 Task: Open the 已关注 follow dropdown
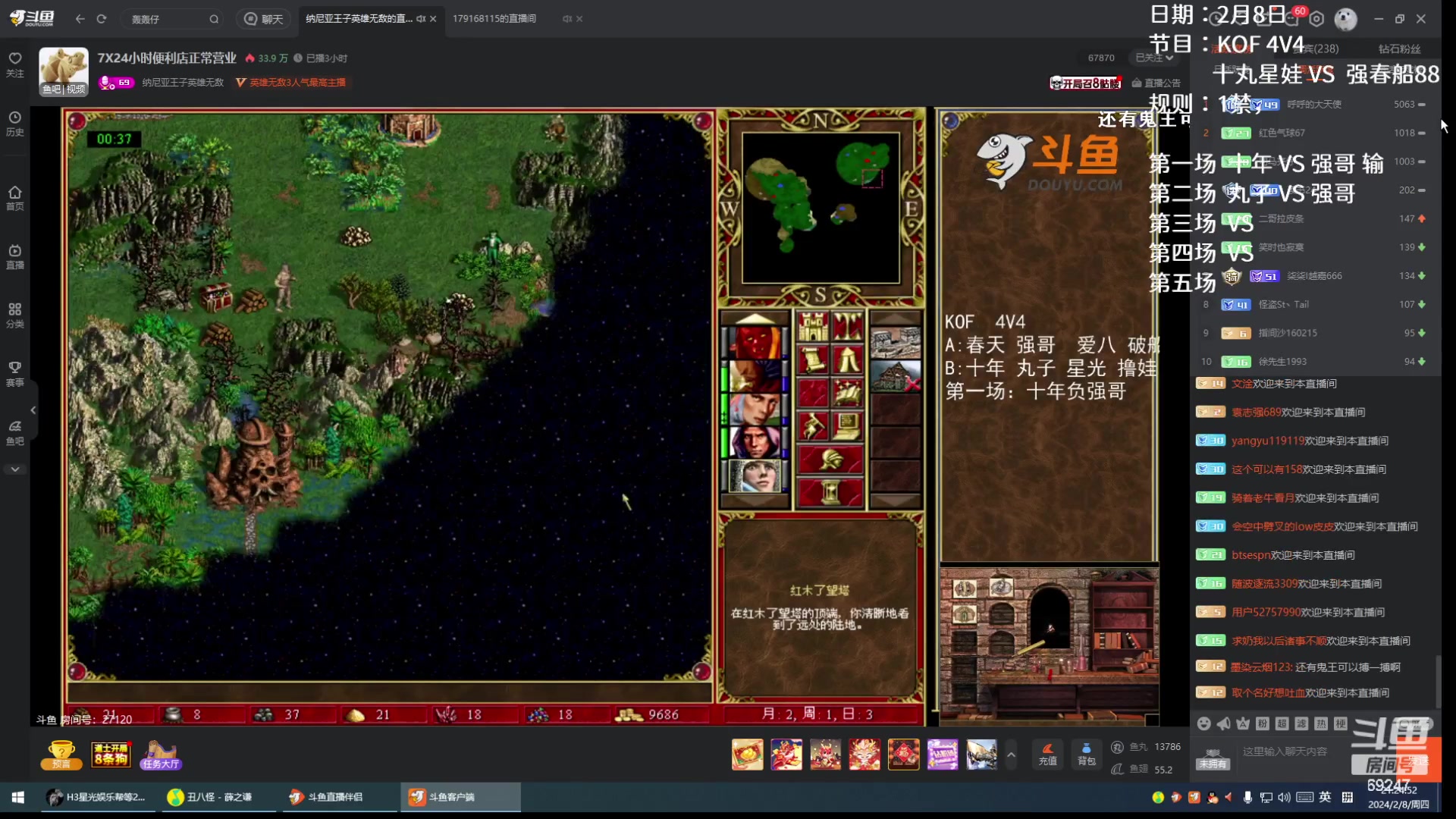coord(1154,58)
